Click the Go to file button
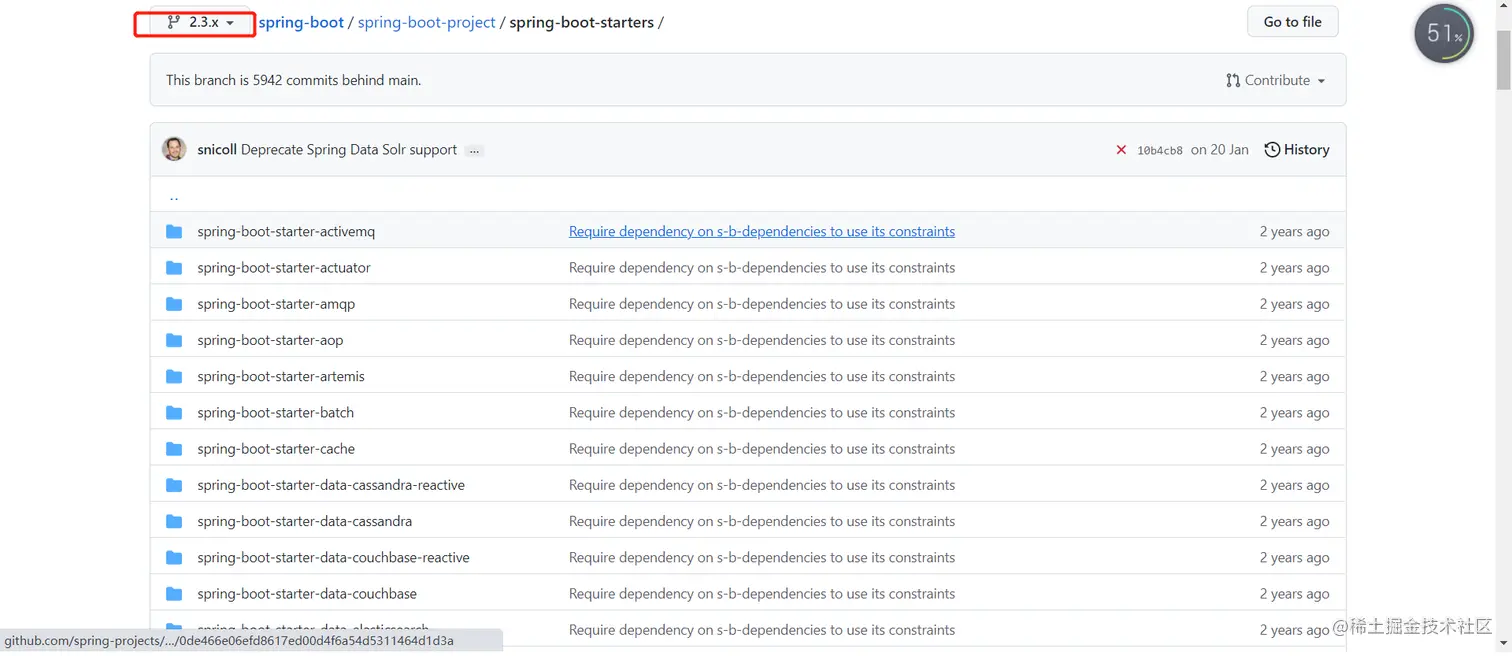 click(1292, 22)
